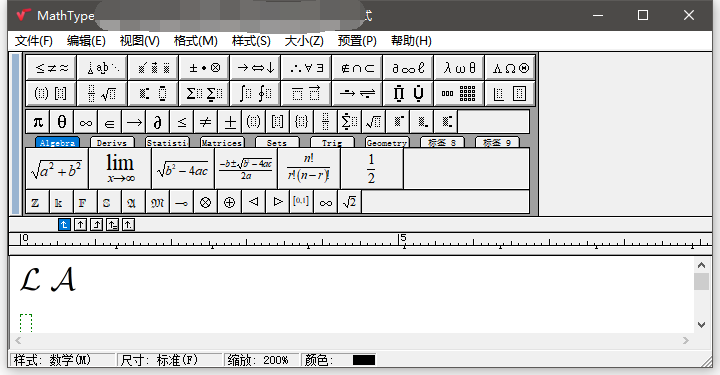Open the 视图(V) menu
Image resolution: width=720 pixels, height=375 pixels.
point(140,41)
